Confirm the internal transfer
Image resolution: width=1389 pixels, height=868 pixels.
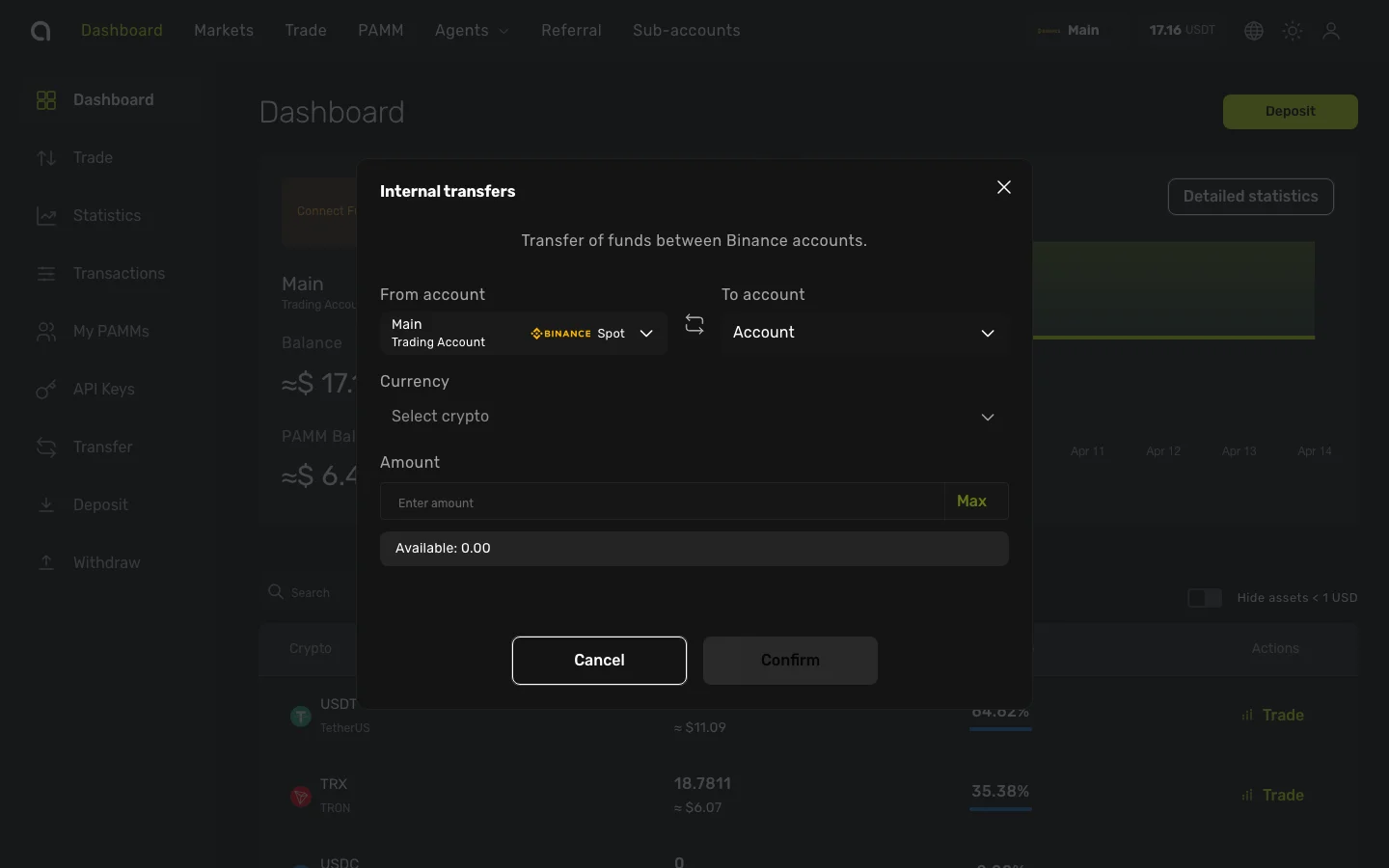[x=790, y=661]
